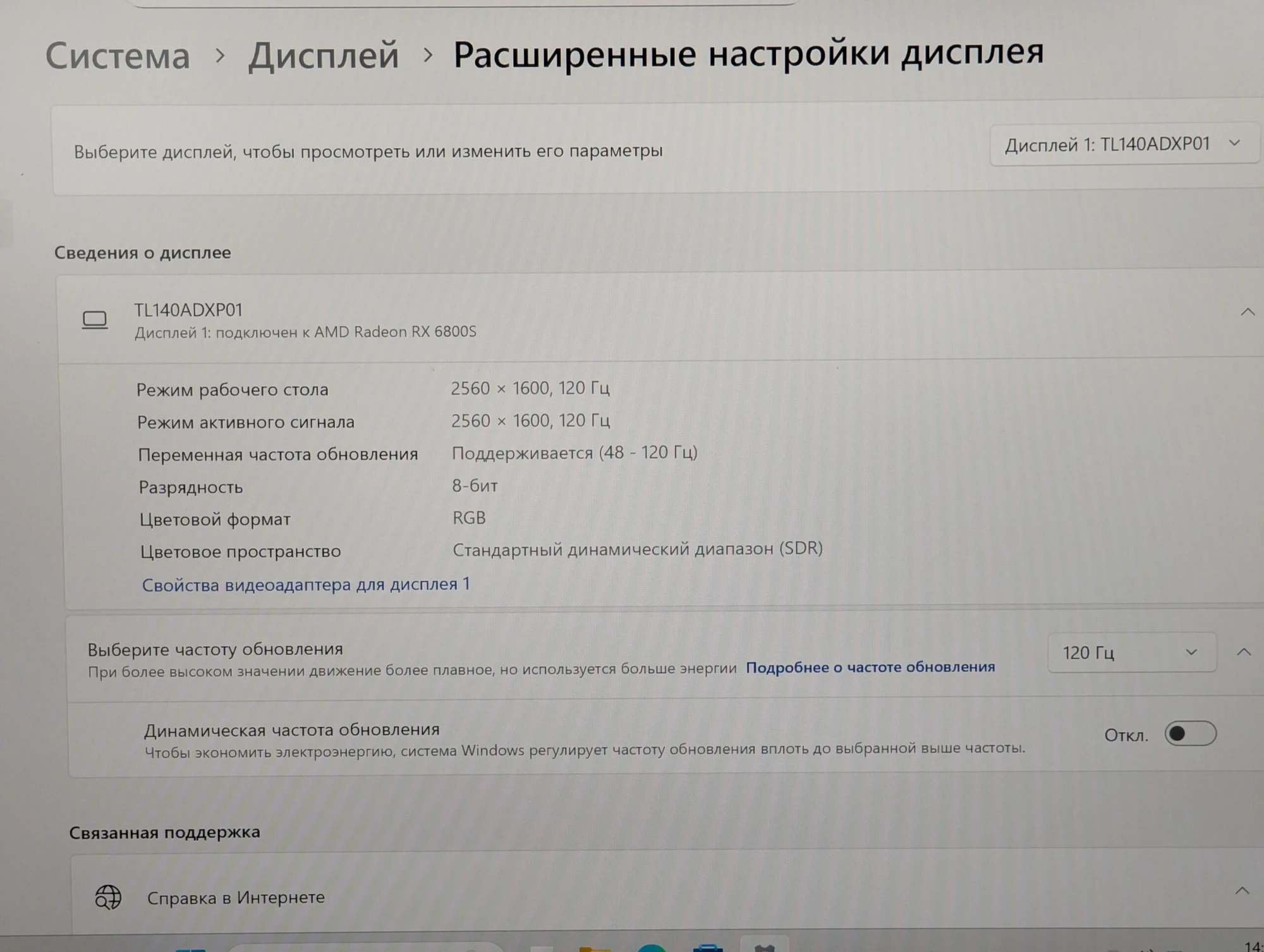Click the Сведения о дисплее heading

click(142, 252)
